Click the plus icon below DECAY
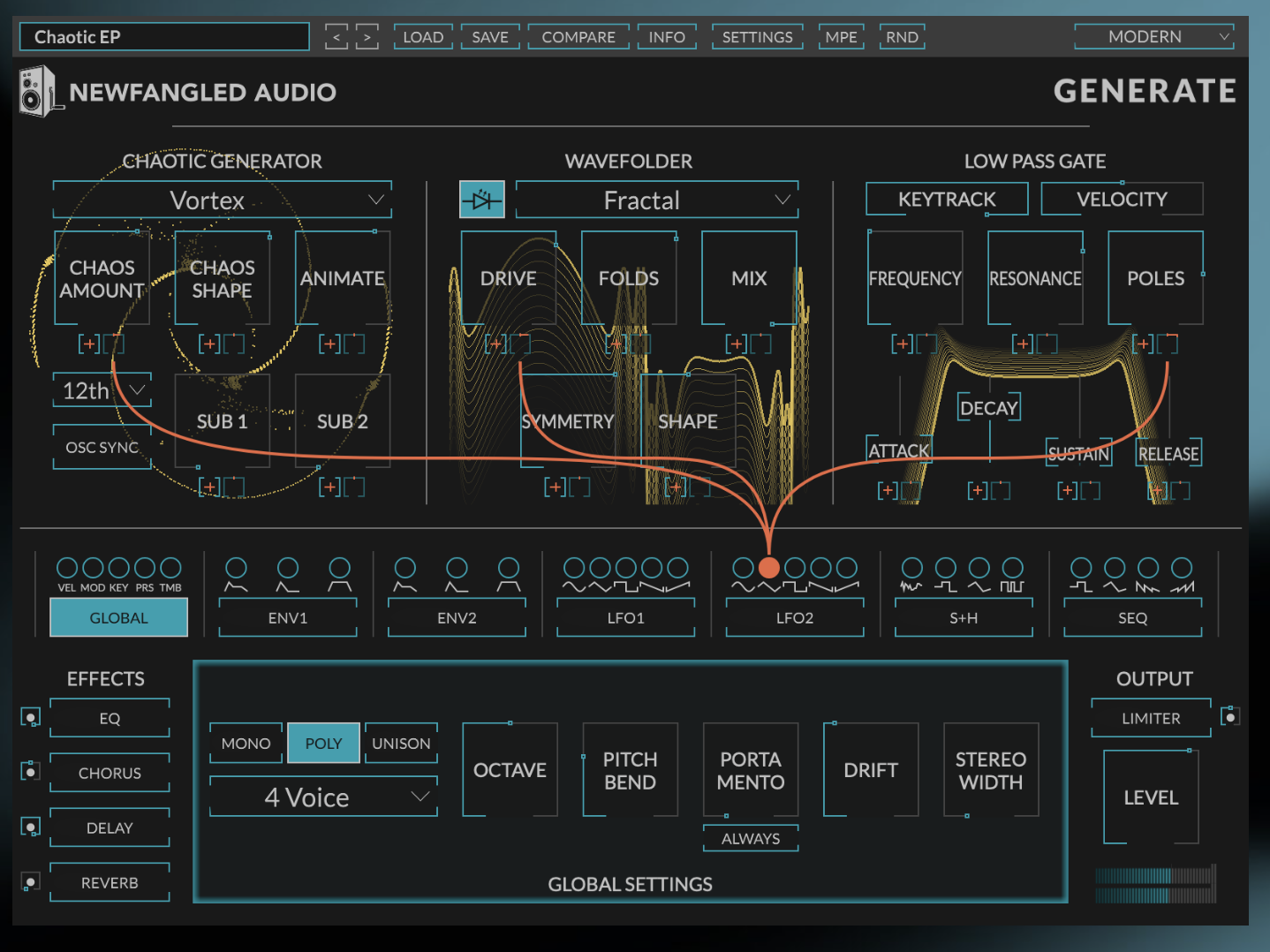Screen dimensions: 1270x952 pos(978,490)
